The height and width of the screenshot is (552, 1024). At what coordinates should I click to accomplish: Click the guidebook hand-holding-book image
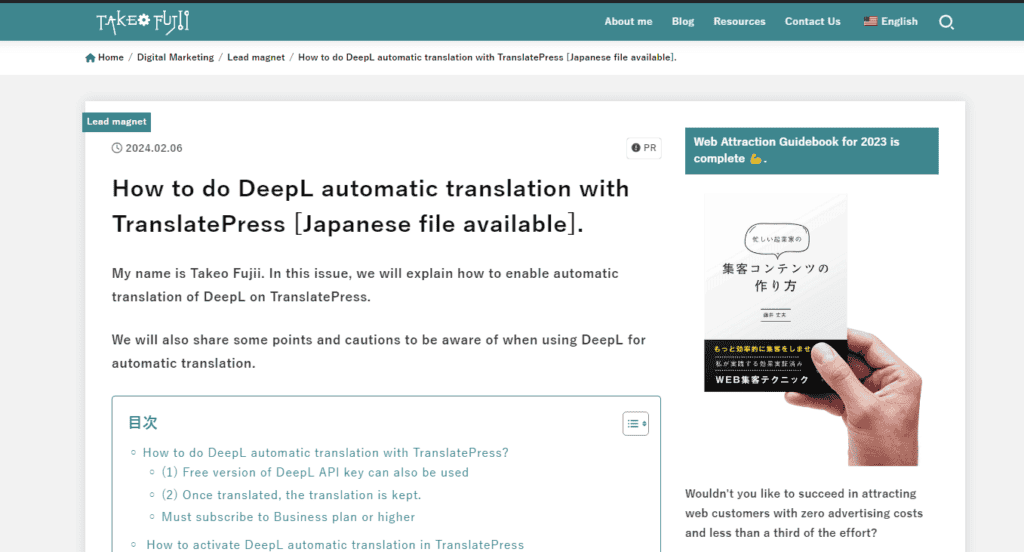[x=812, y=329]
